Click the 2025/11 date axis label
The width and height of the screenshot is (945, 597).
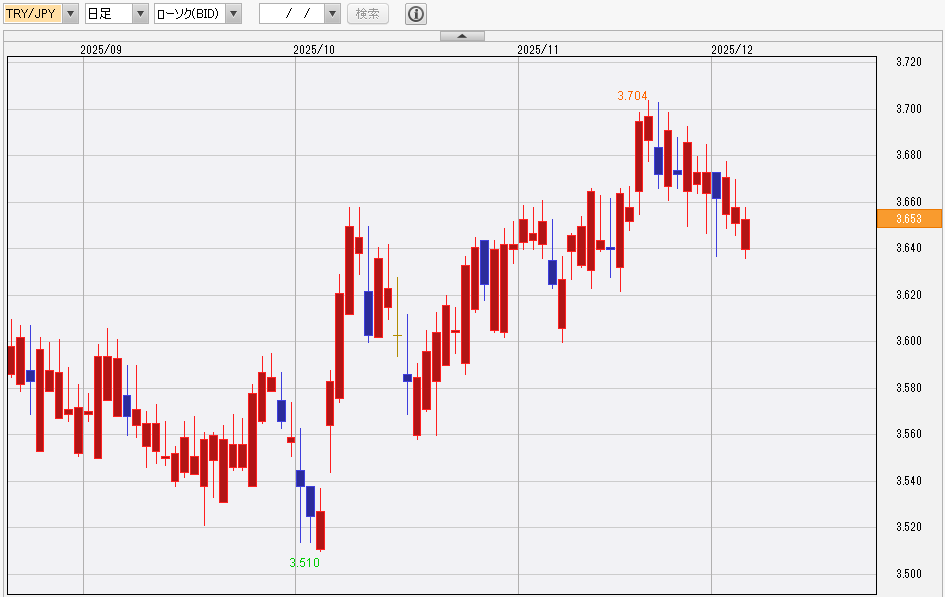[538, 50]
